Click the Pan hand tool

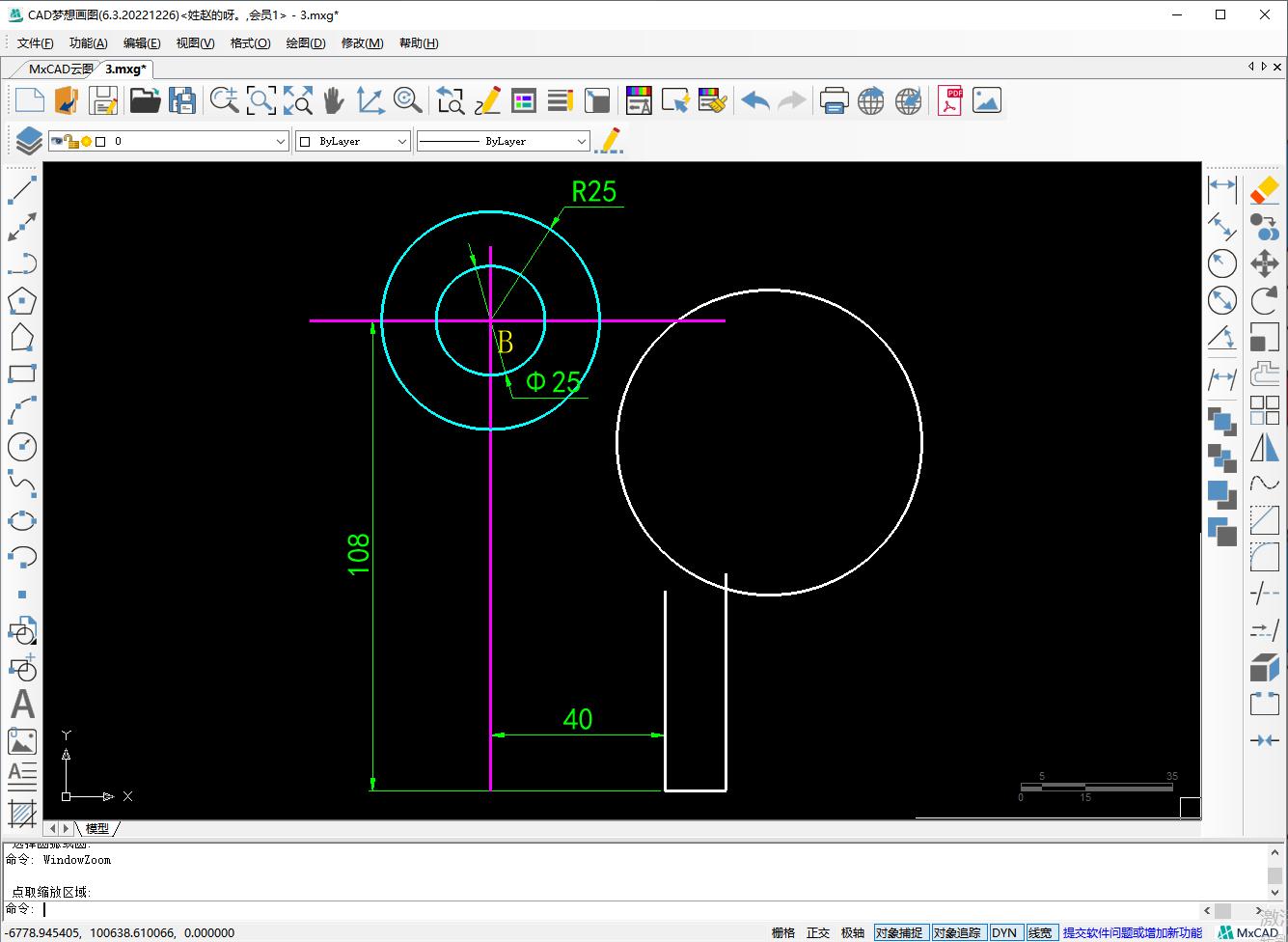333,99
